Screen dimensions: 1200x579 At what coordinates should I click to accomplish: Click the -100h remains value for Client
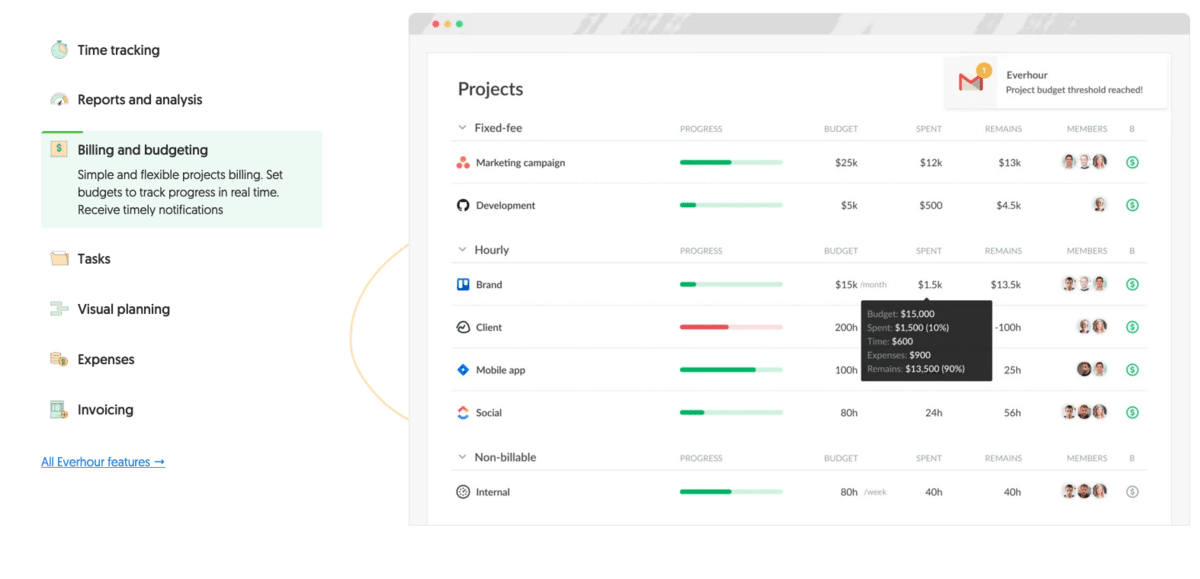1007,327
